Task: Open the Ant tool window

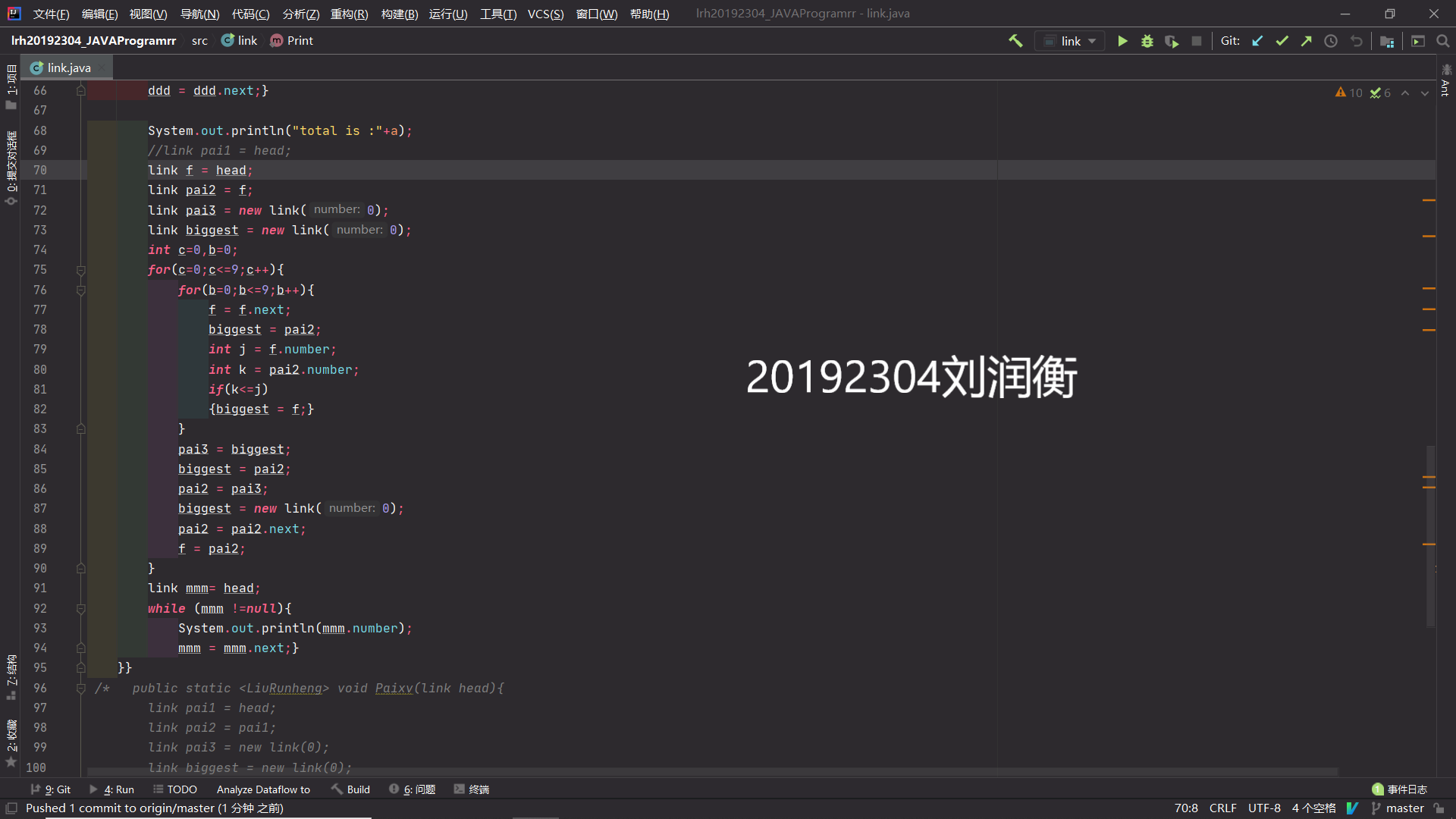Action: coord(1445,80)
